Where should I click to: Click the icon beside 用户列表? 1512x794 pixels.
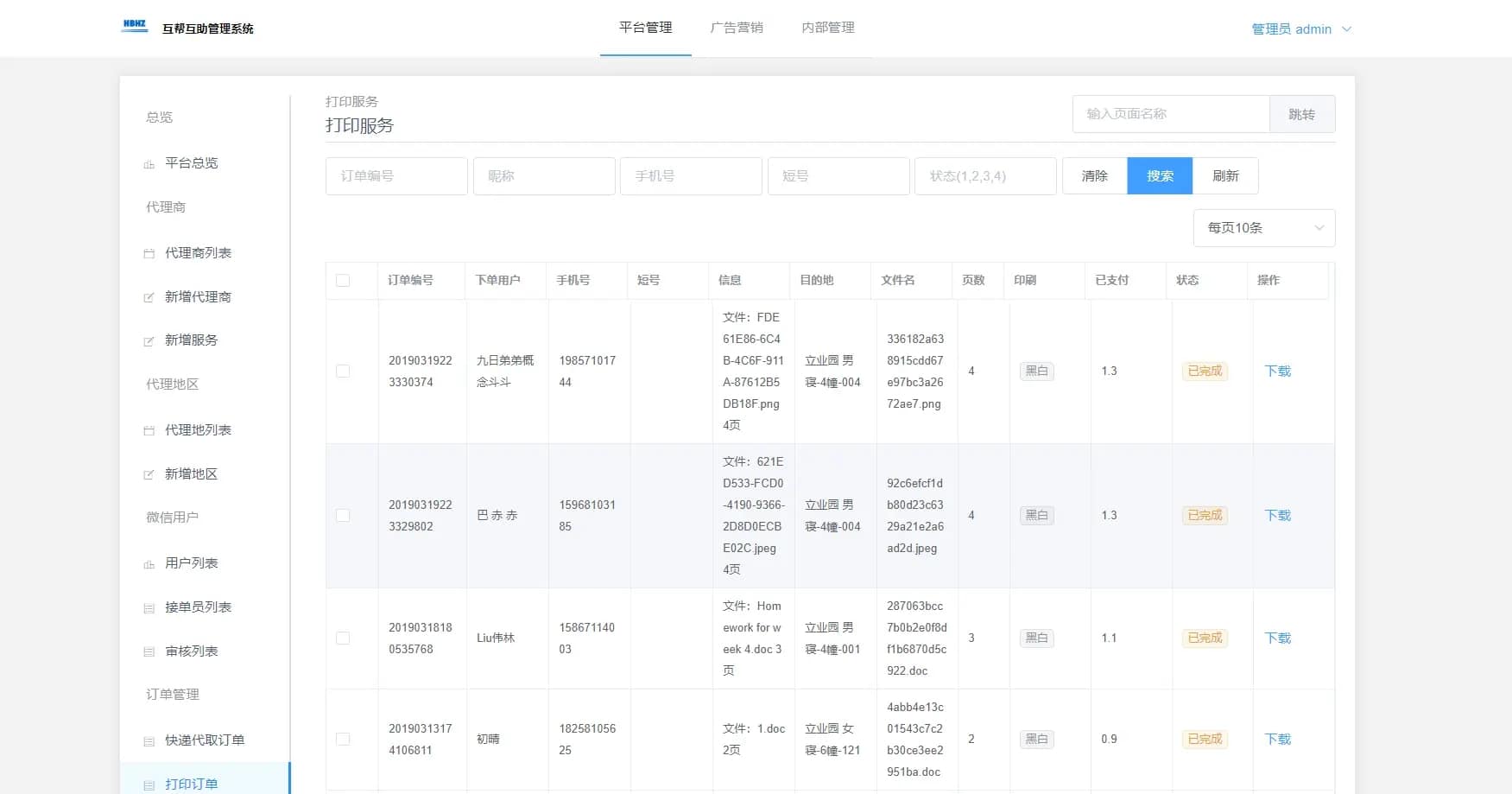tap(149, 564)
